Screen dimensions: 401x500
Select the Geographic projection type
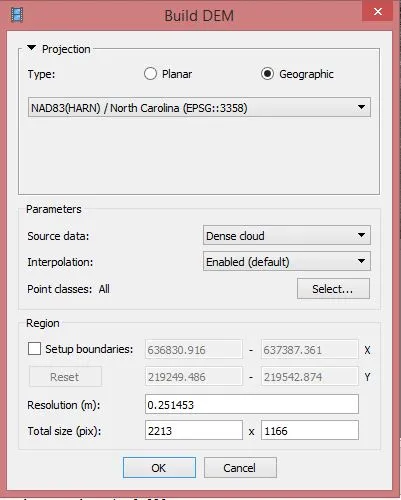point(267,74)
